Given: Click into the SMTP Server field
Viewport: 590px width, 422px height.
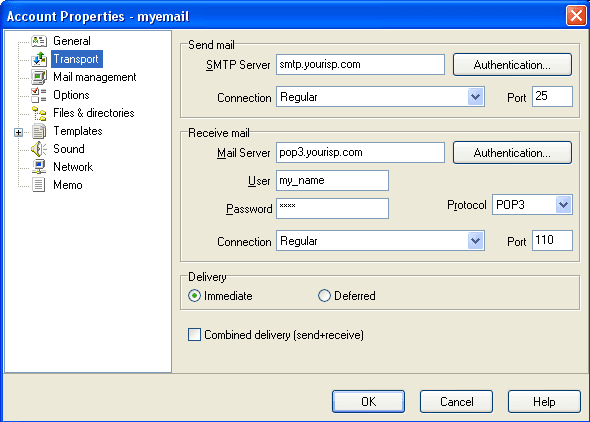Looking at the screenshot, I should [360, 64].
